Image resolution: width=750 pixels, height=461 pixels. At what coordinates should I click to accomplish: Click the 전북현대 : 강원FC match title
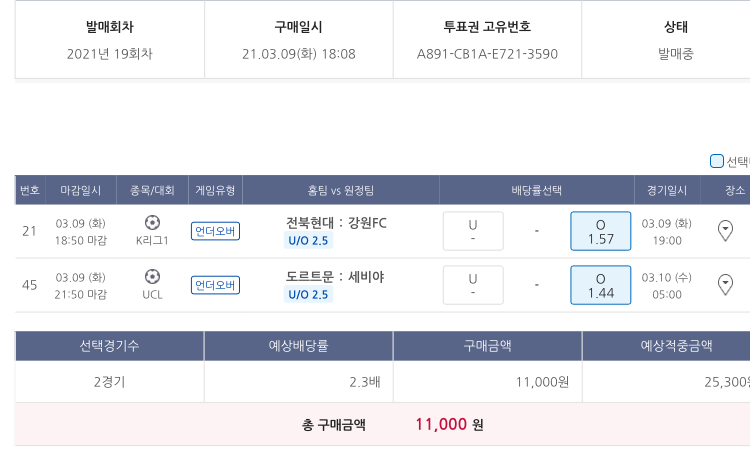336,222
